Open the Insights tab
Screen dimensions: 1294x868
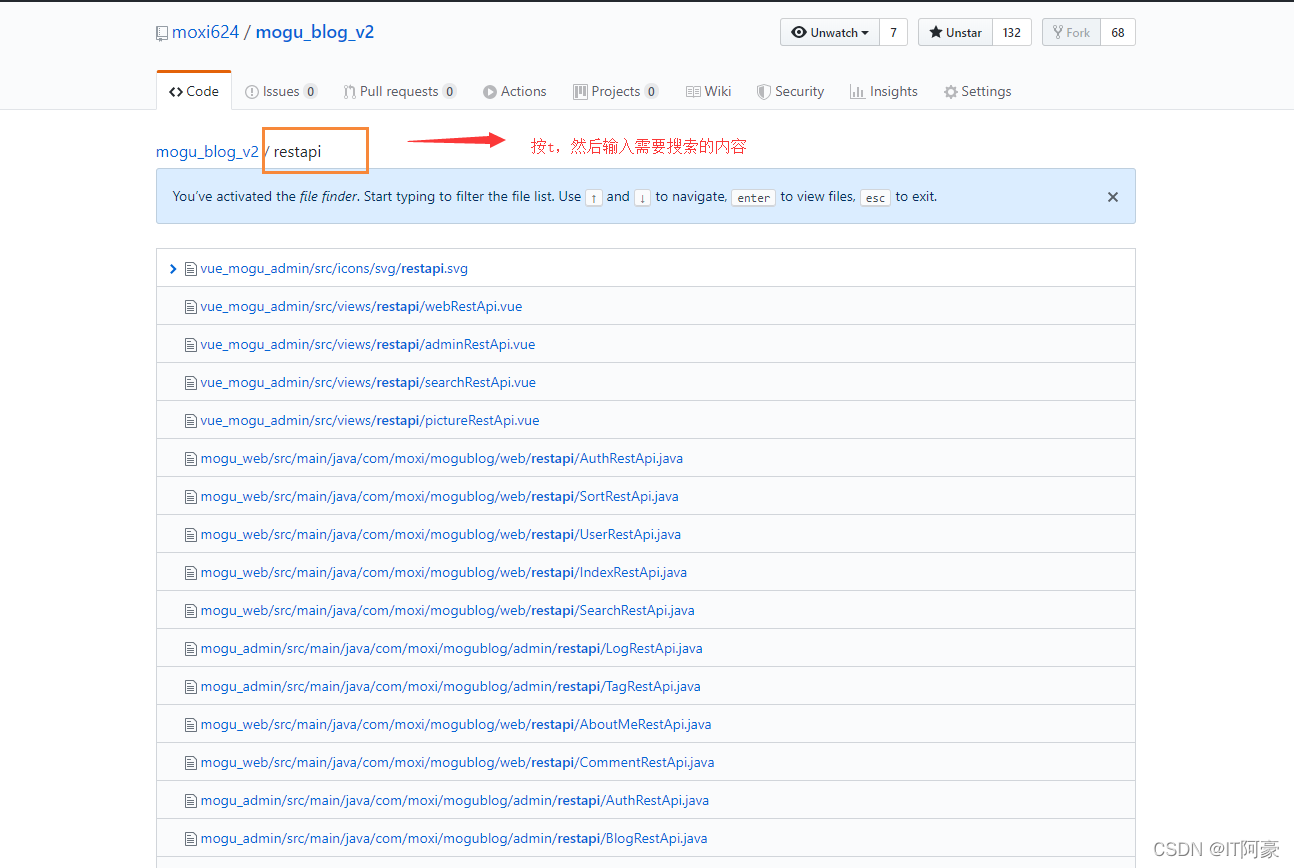(884, 91)
